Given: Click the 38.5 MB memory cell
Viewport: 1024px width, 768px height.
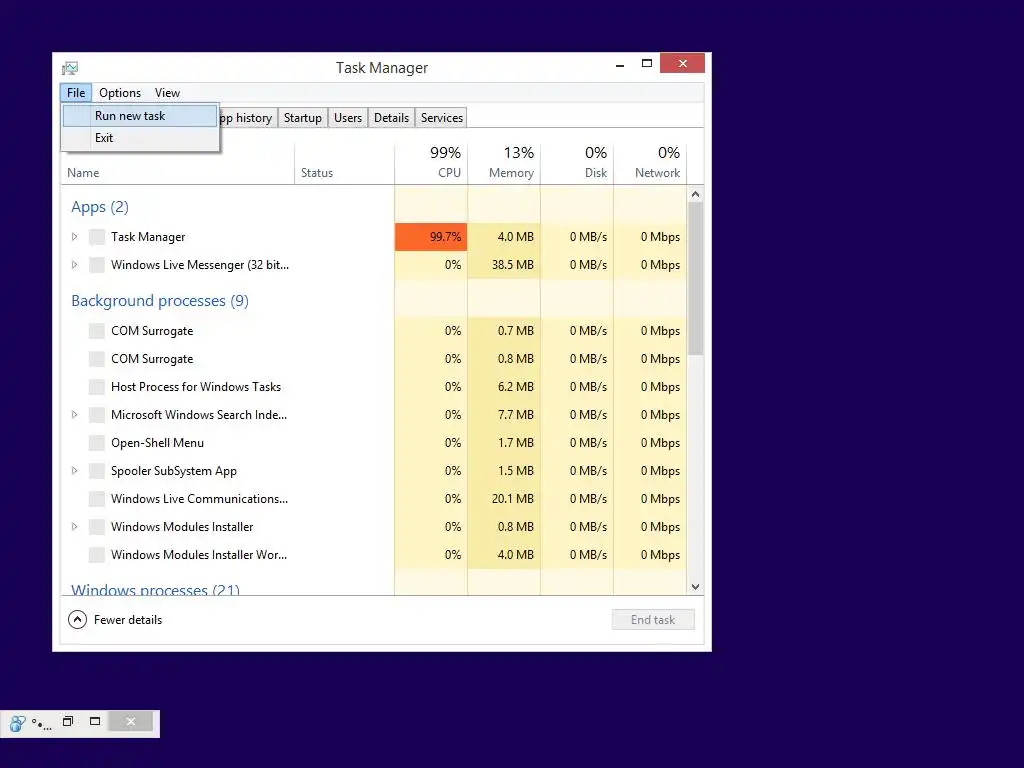Looking at the screenshot, I should (x=504, y=265).
